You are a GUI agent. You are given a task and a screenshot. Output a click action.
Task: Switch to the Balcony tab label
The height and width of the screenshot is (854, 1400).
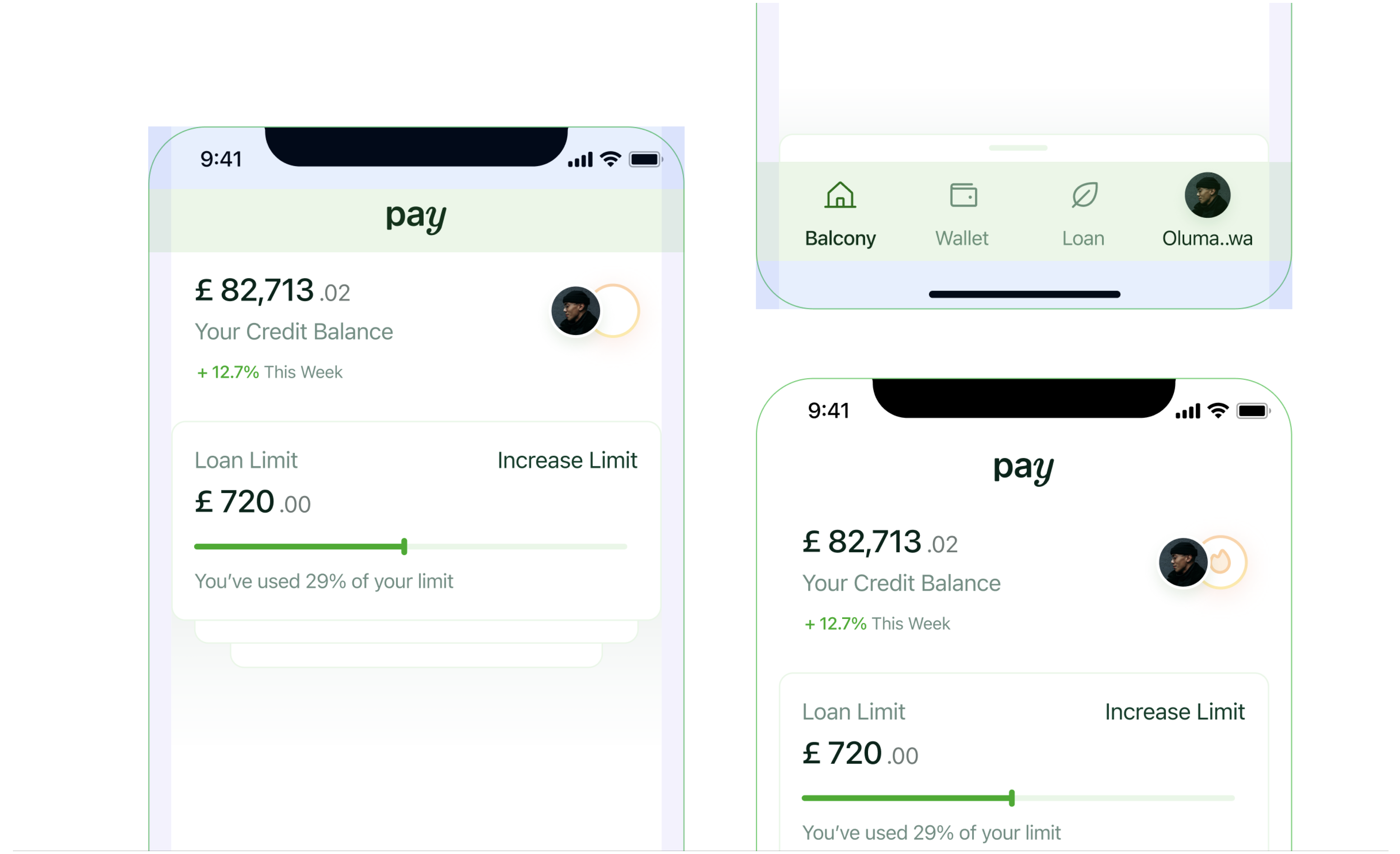point(840,239)
